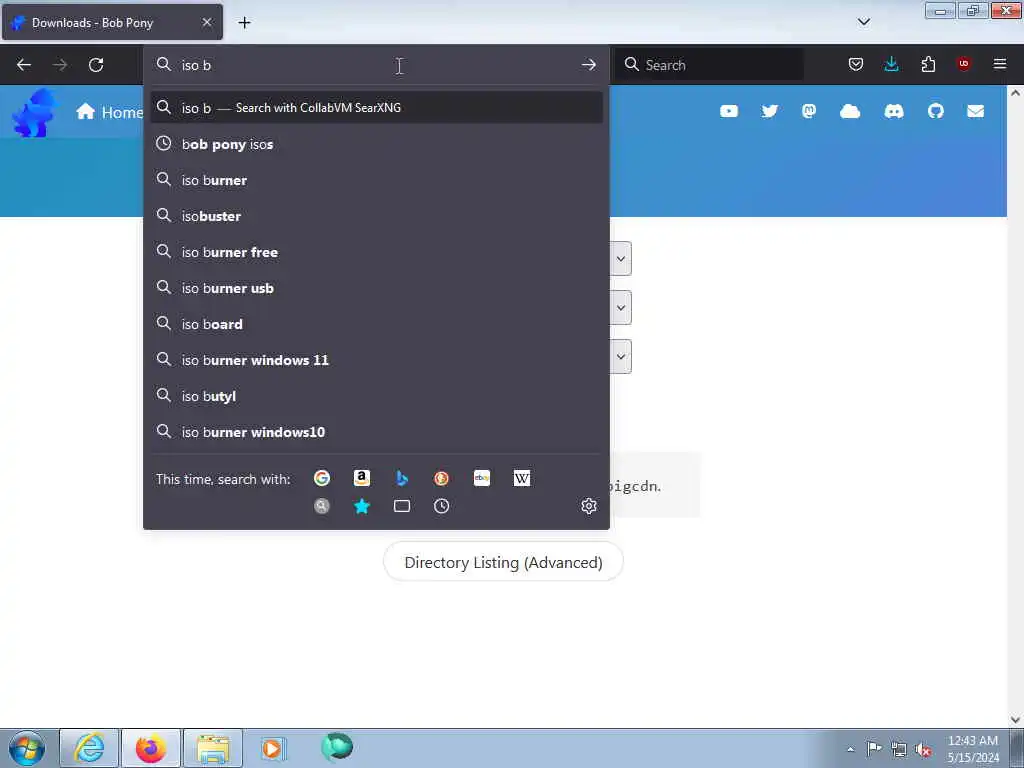Open the list all tabs chevron
1024x768 pixels.
tap(863, 22)
